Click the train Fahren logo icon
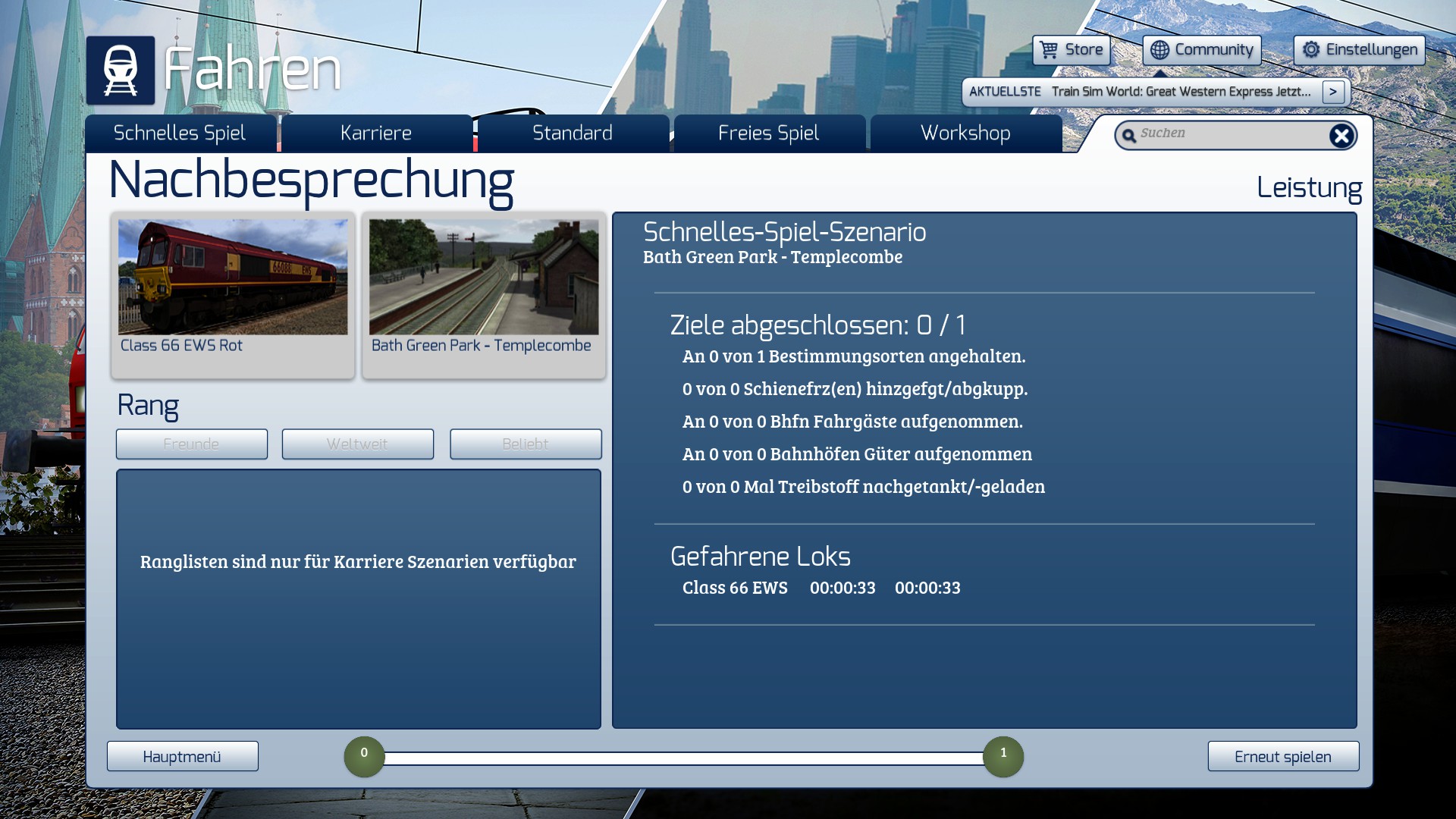The width and height of the screenshot is (1456, 819). 121,70
